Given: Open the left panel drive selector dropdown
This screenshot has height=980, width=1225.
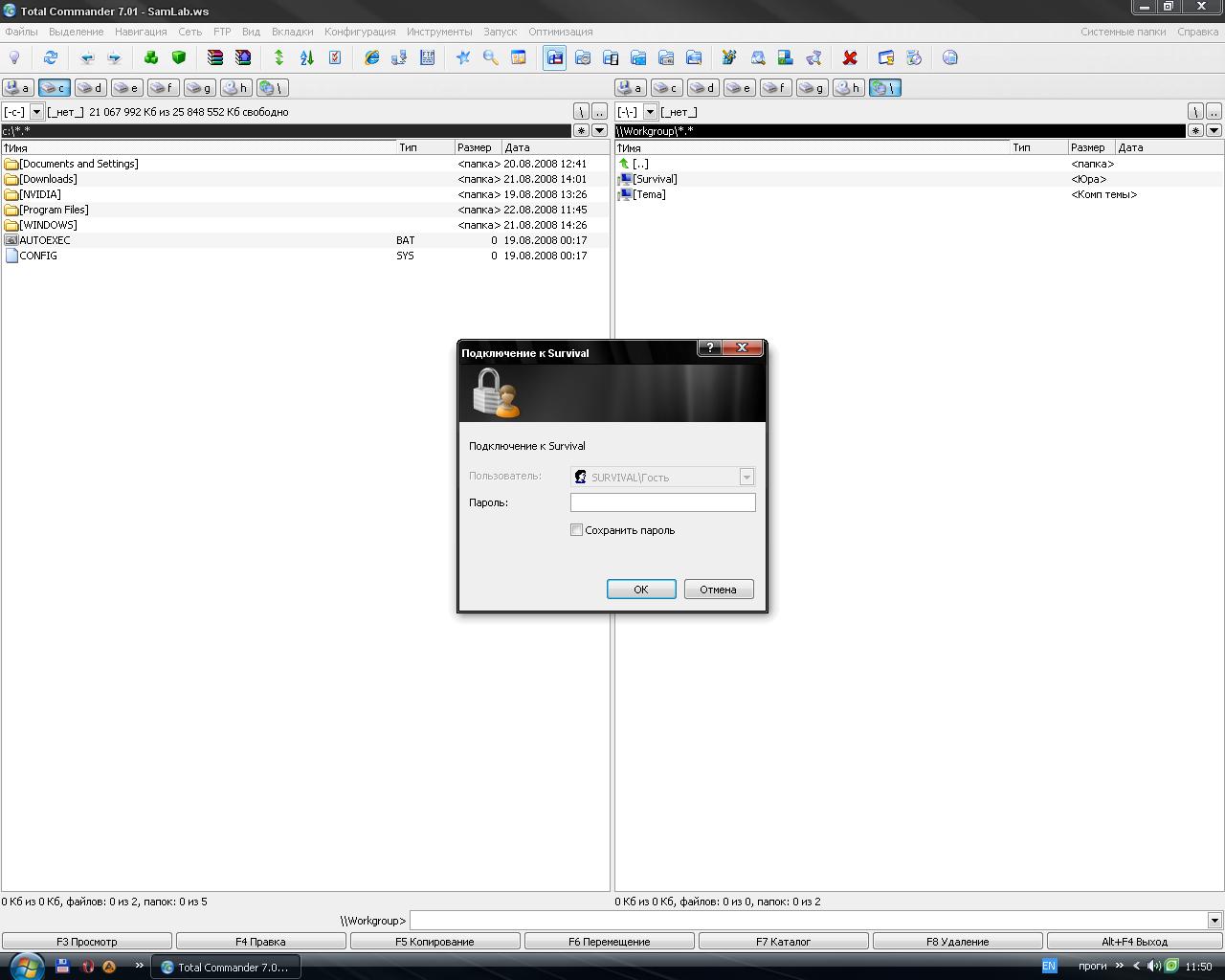Looking at the screenshot, I should pos(36,112).
